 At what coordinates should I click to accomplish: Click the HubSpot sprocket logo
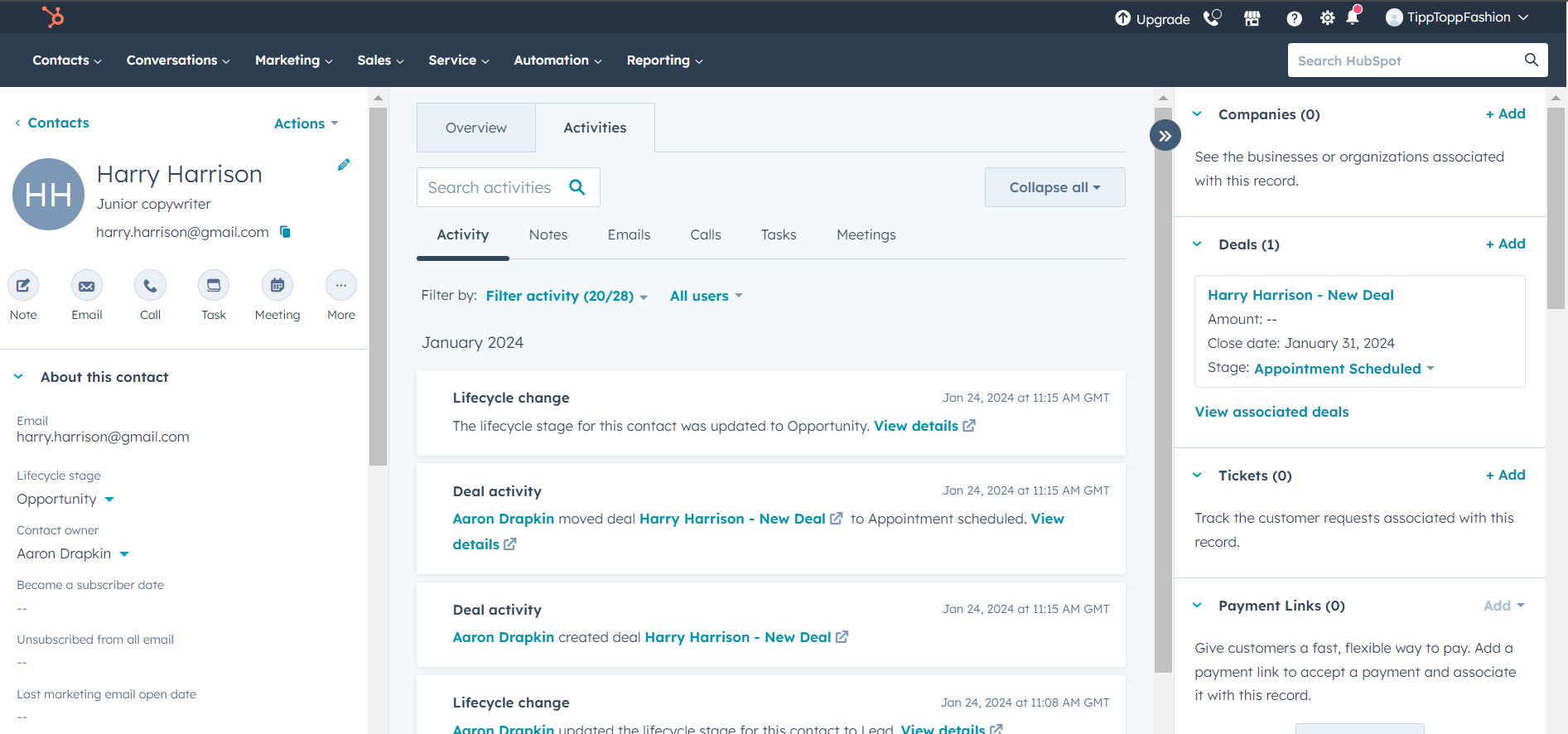tap(53, 17)
